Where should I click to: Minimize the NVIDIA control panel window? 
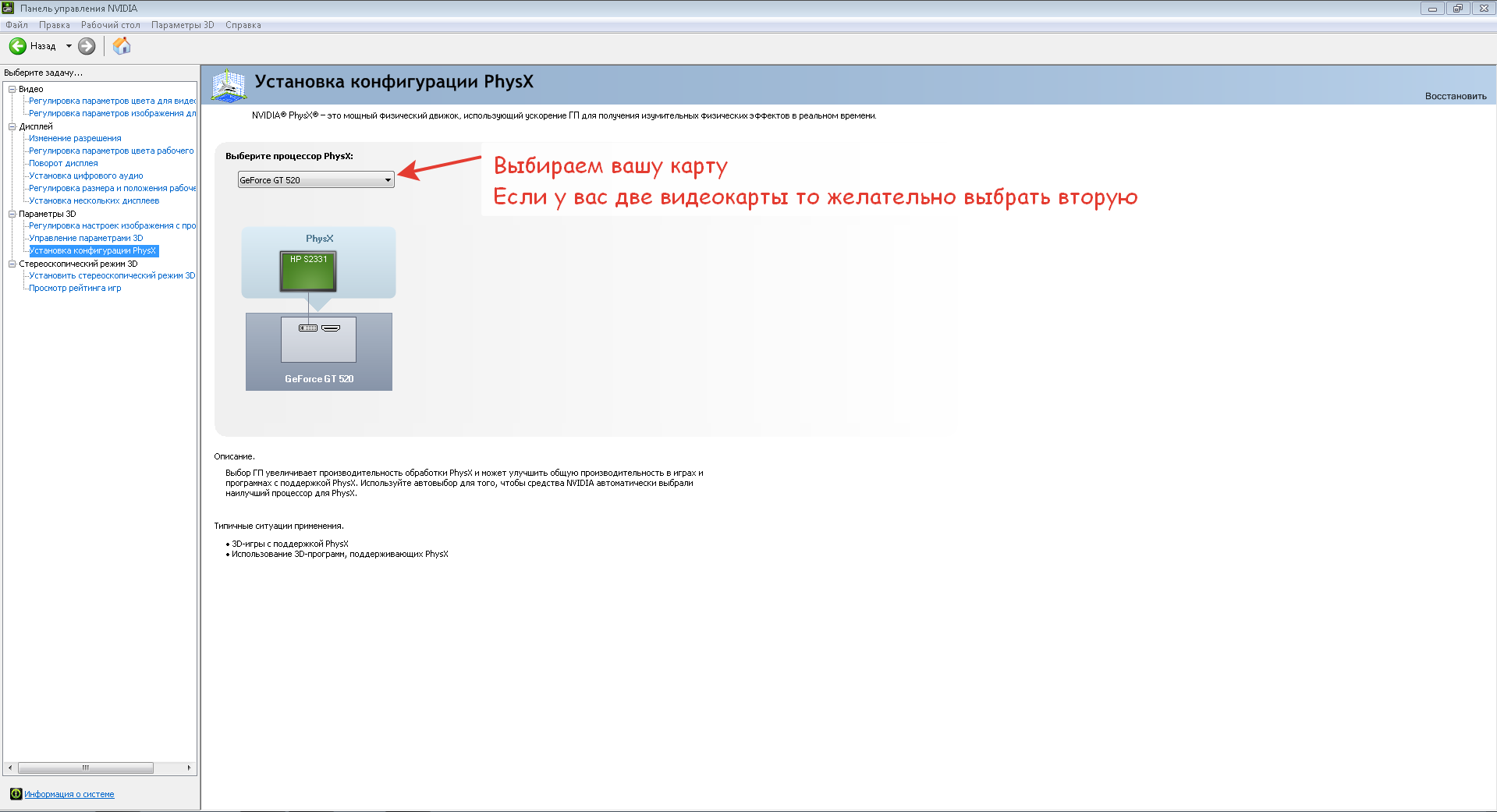(x=1432, y=9)
